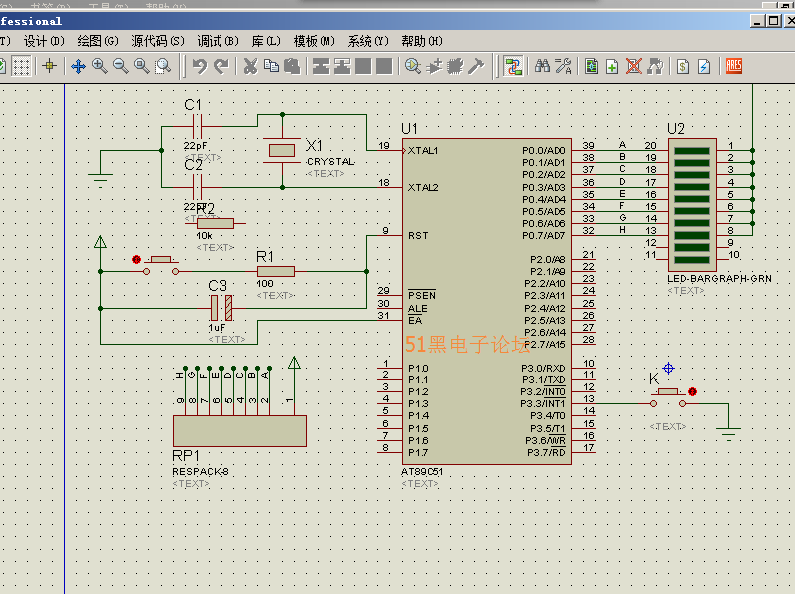This screenshot has height=594, width=795.
Task: Click the copy to clipboard icon
Action: tap(271, 66)
